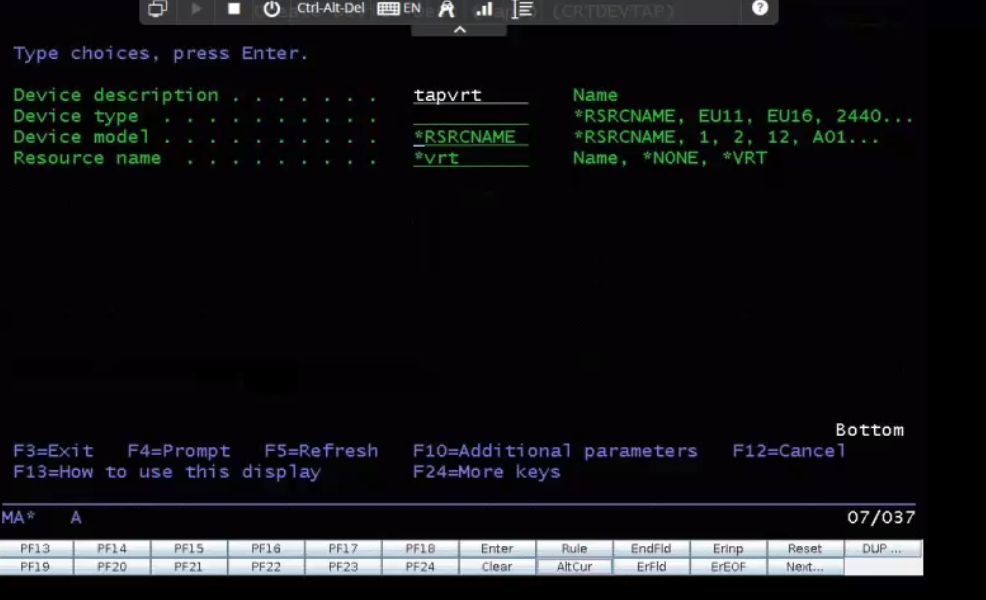Viewport: 986px width, 600px height.
Task: Click the PF17 button
Action: pos(343,548)
